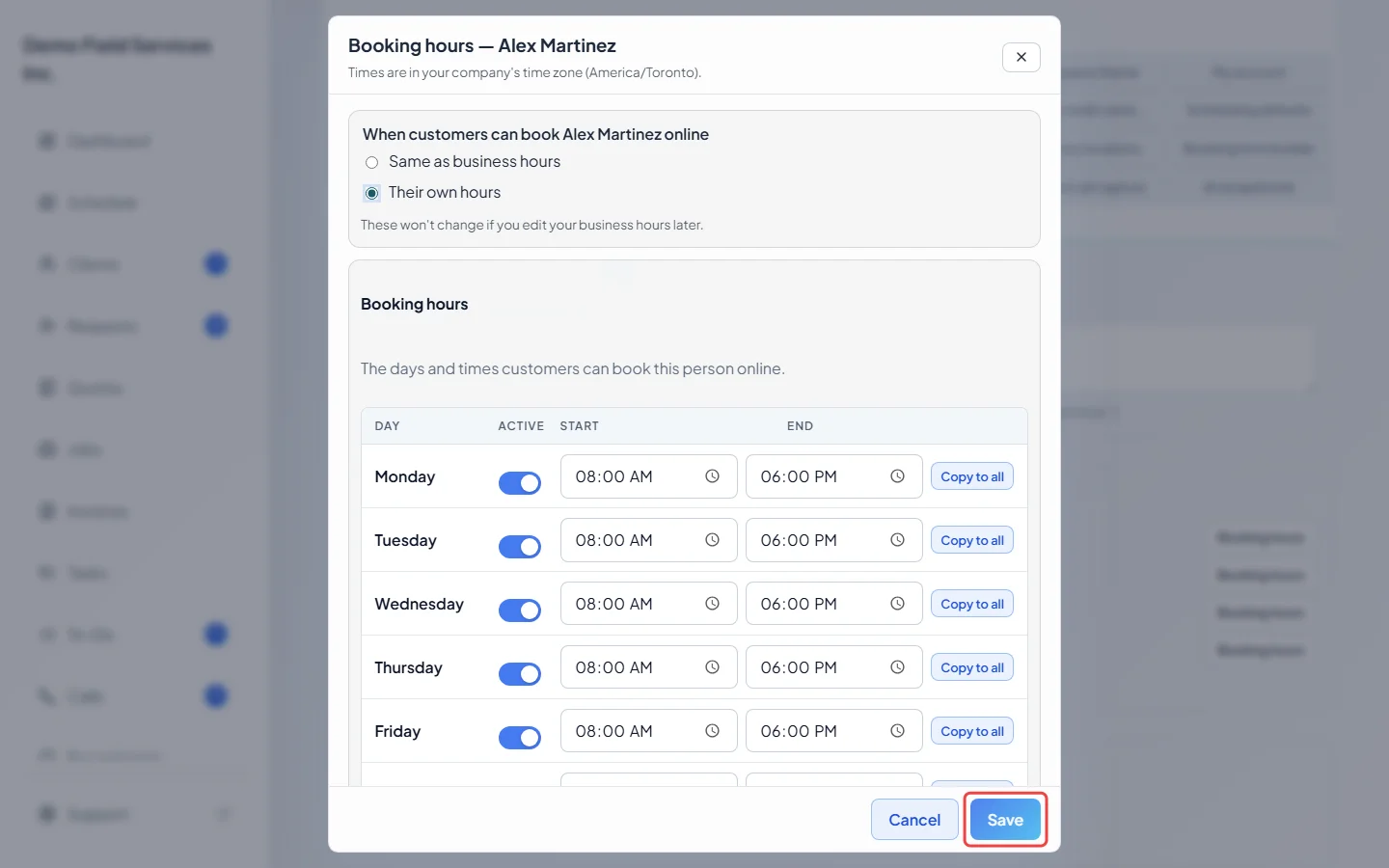Click the 'Wednesday' day label
The image size is (1389, 868).
pos(420,604)
